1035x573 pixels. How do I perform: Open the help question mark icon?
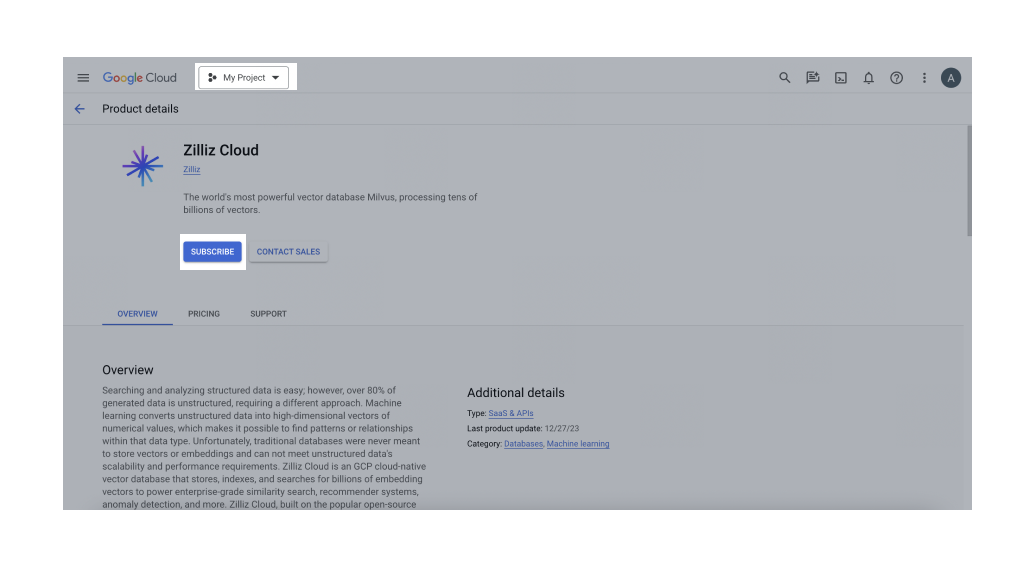tap(897, 78)
